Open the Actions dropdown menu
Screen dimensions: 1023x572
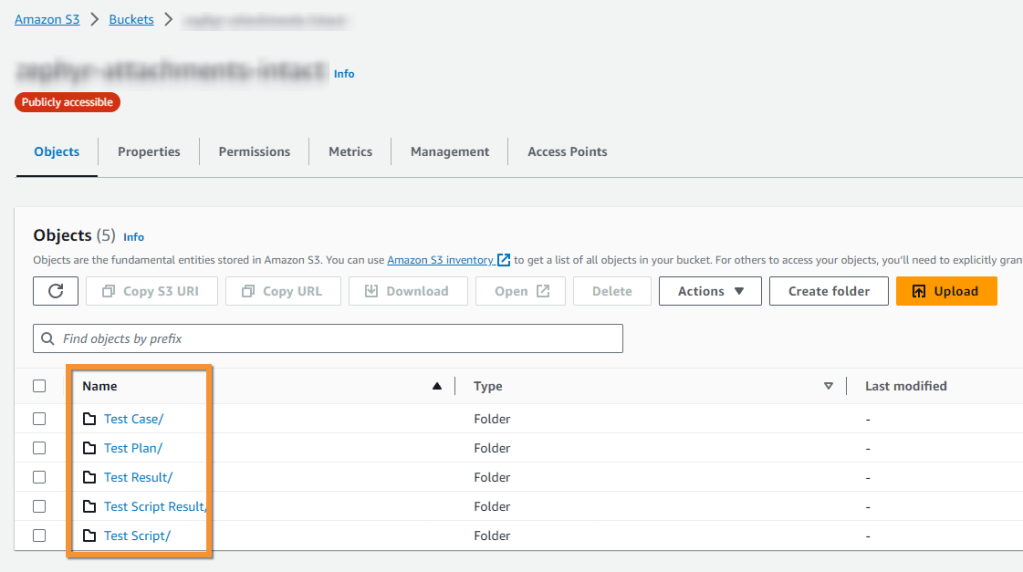coord(710,291)
